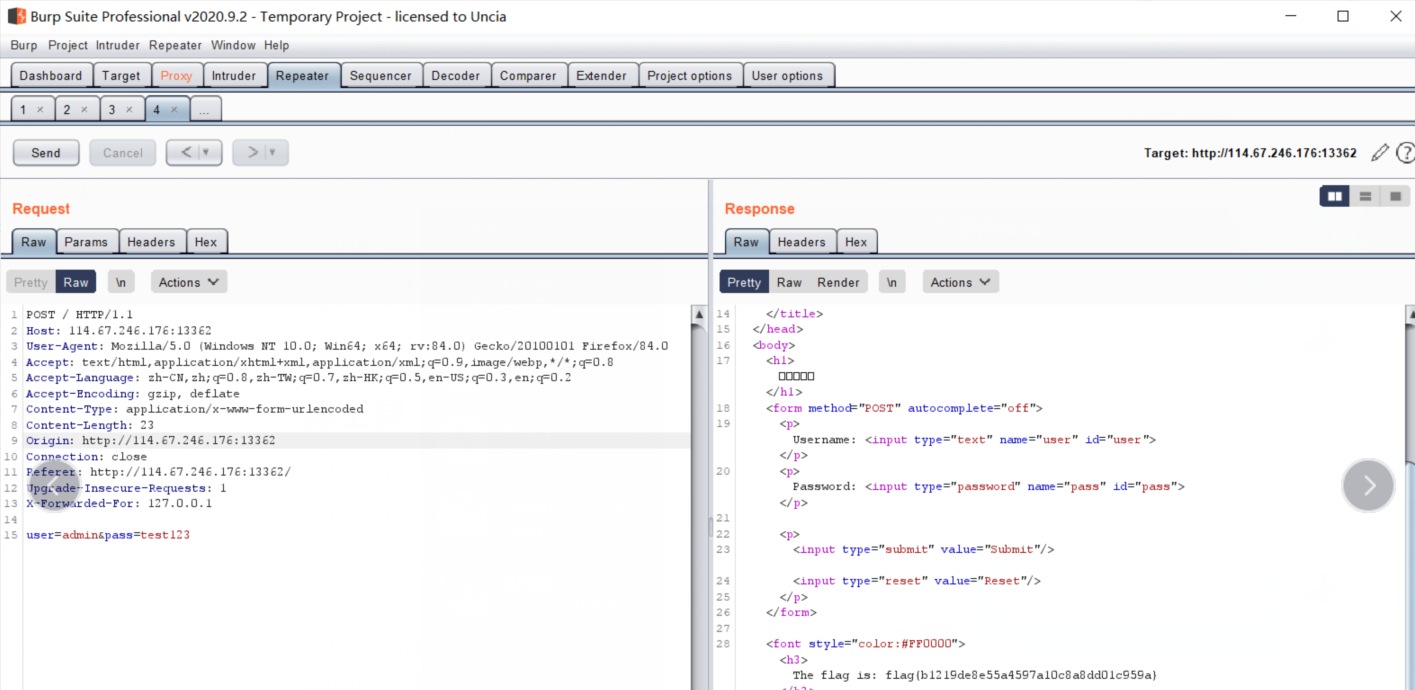Click the X-Forwarded-For: 127.0.0.1 header line
Image resolution: width=1415 pixels, height=690 pixels.
pos(119,503)
